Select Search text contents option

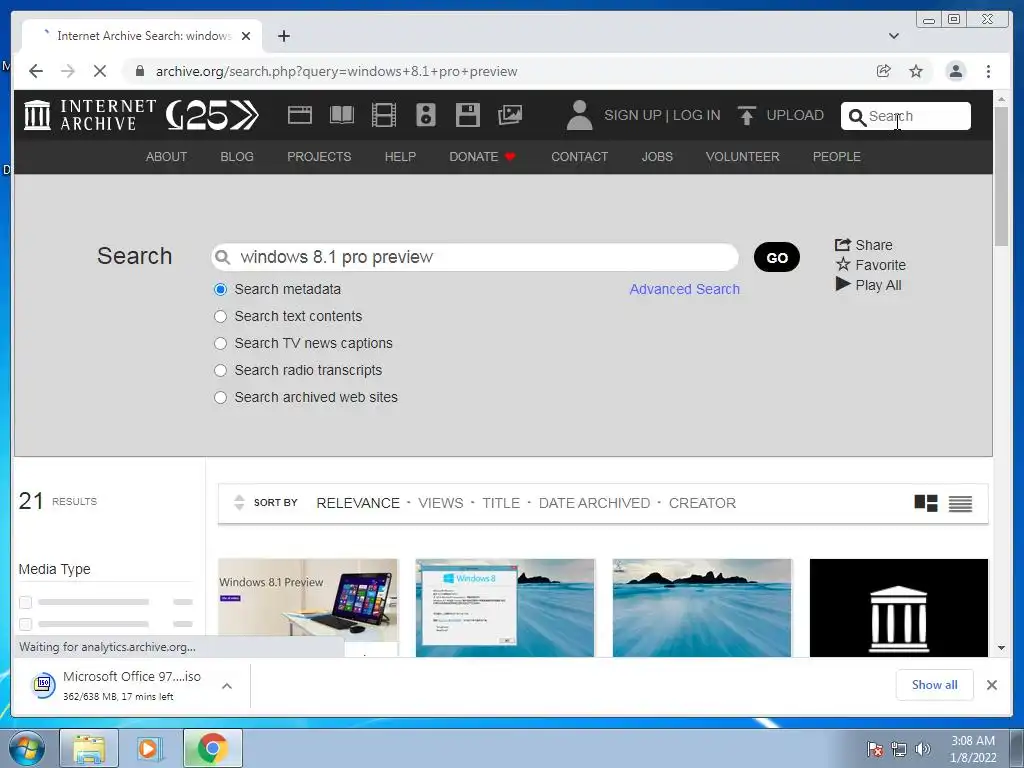[221, 316]
